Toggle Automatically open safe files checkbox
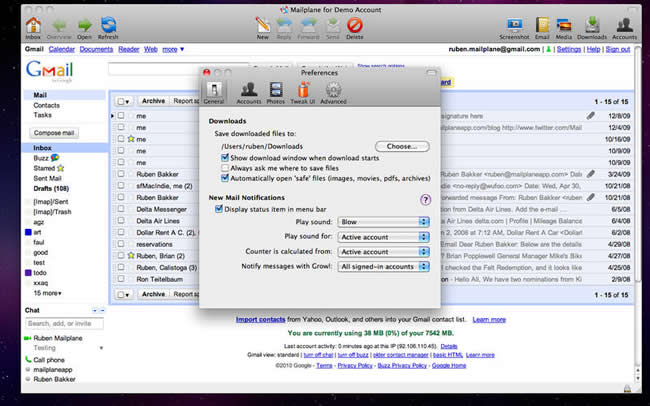650x406 pixels. [225, 178]
